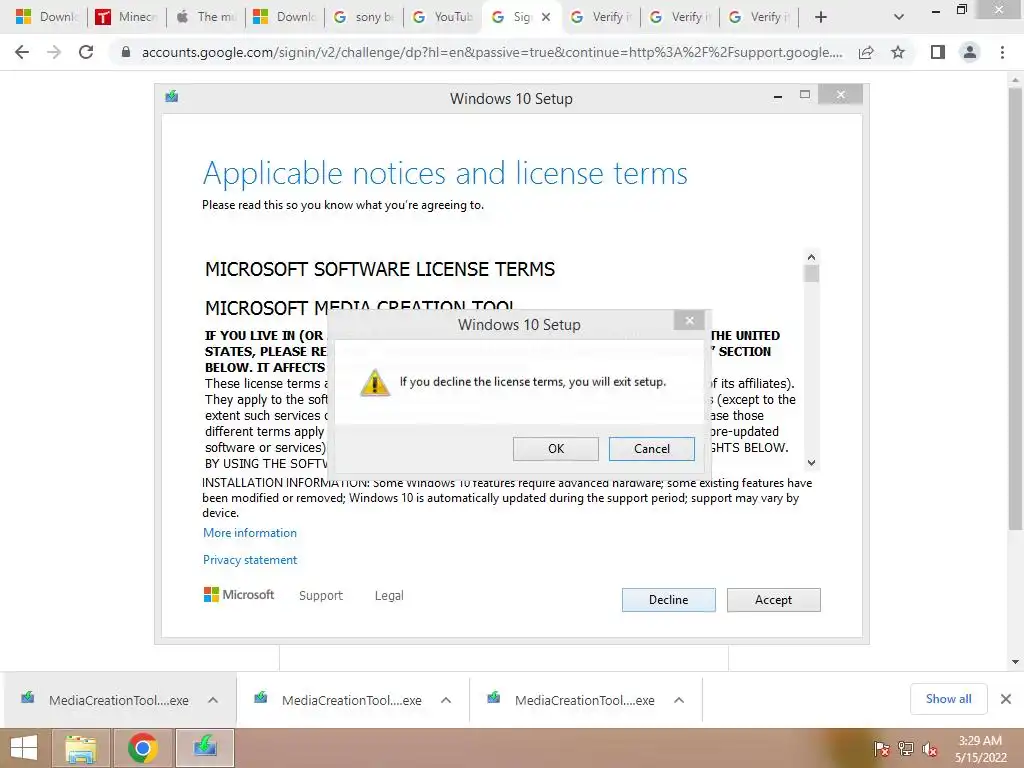The height and width of the screenshot is (768, 1024).
Task: Click Chrome icon in the taskbar
Action: pyautogui.click(x=142, y=748)
